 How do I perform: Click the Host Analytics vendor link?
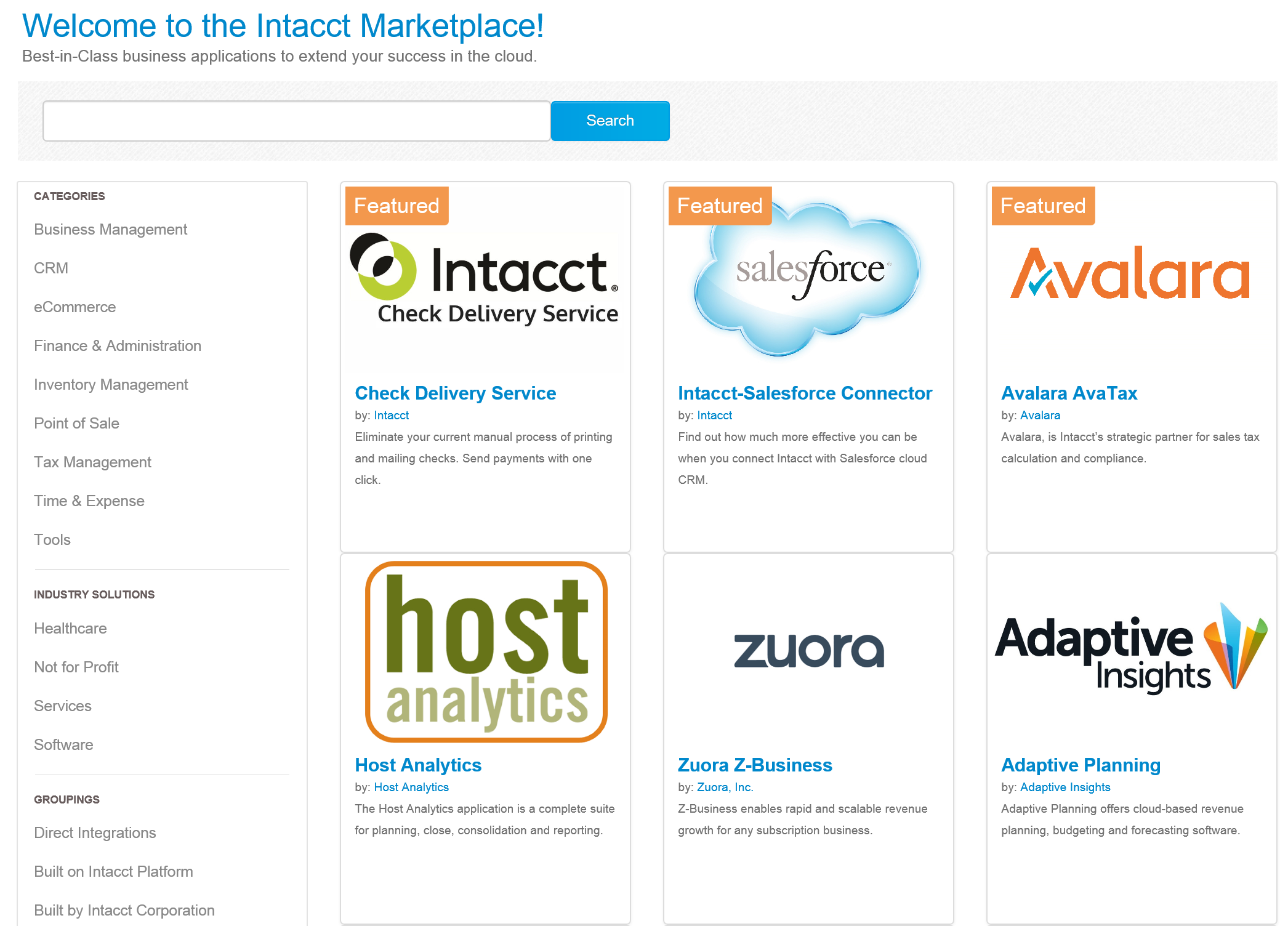(411, 787)
